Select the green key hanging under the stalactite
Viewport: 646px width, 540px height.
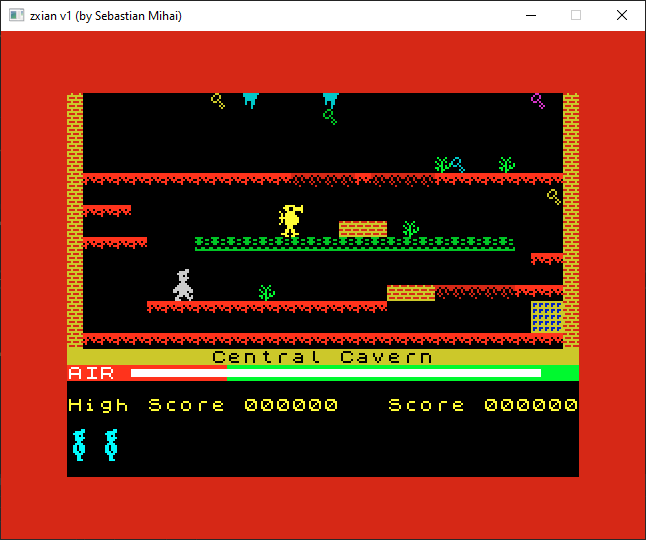tap(330, 117)
